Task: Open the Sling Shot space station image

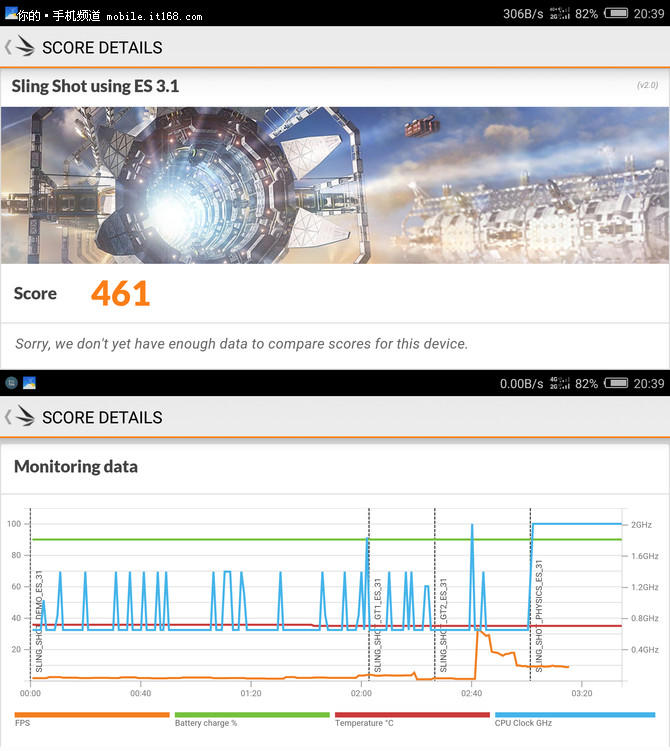Action: click(x=335, y=185)
